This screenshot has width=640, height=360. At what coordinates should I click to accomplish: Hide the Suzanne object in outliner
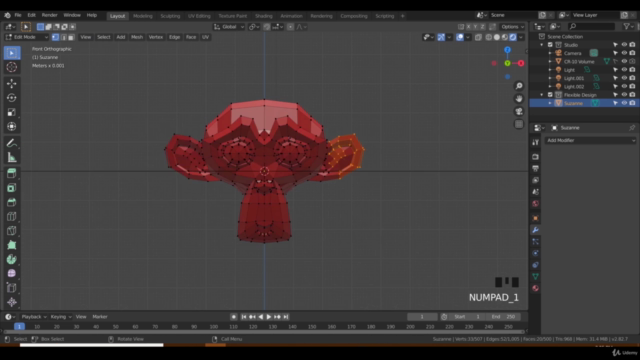tap(624, 103)
